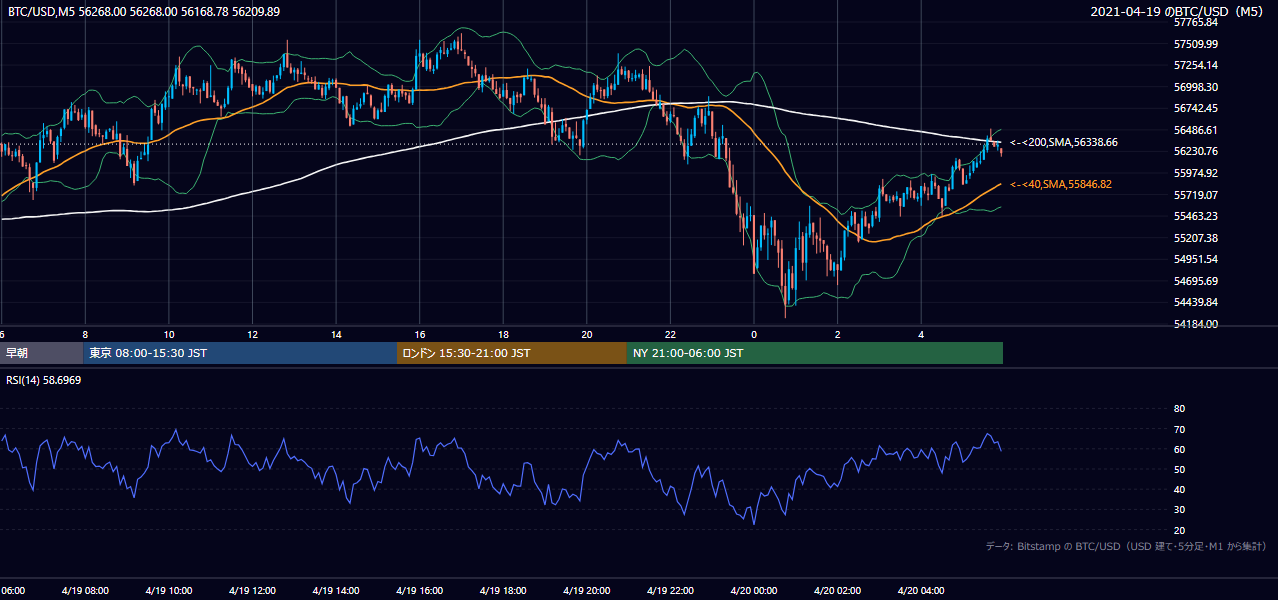
Task: Click RSI scale label 60
Action: click(1179, 449)
